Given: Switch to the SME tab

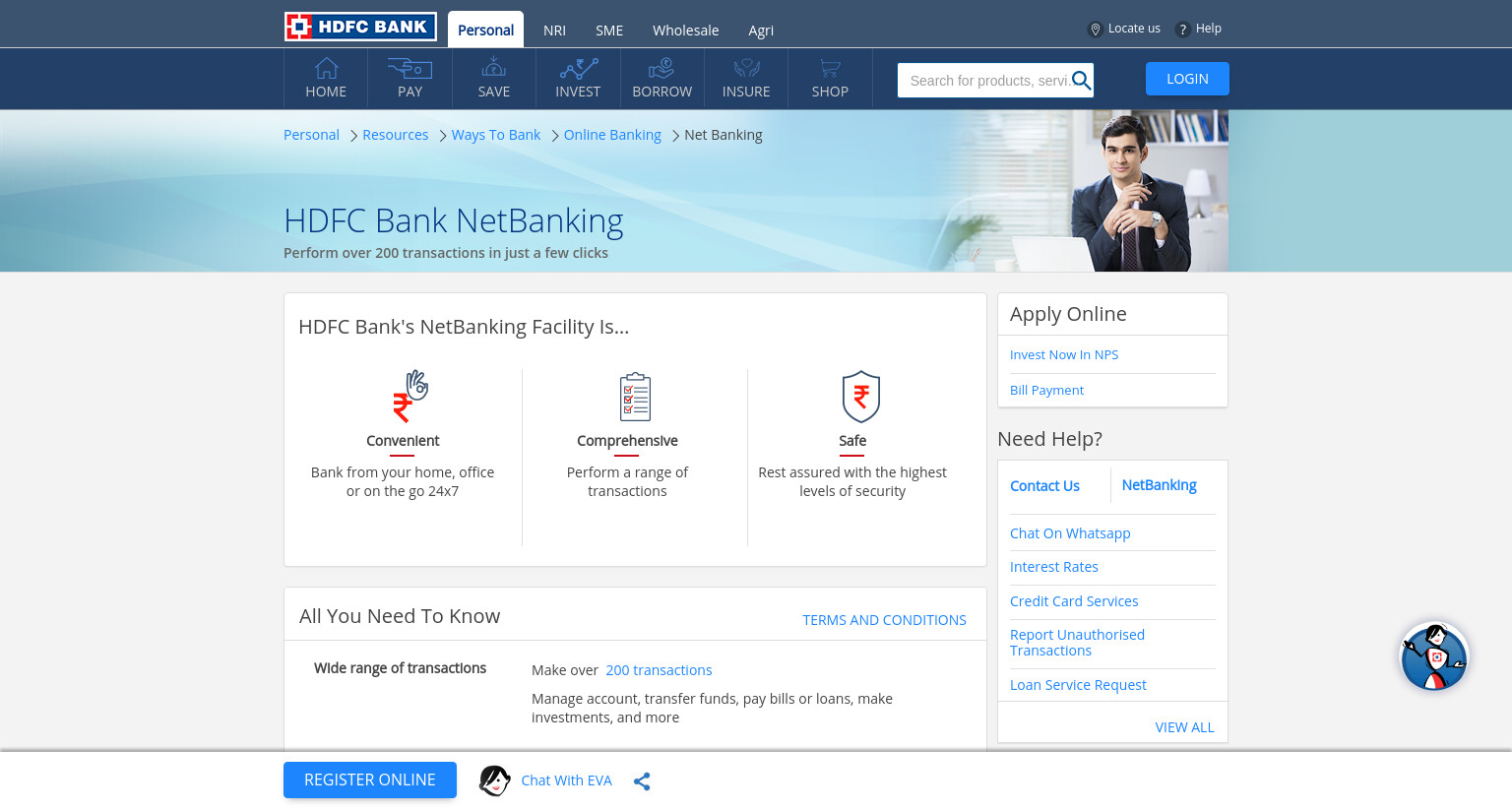Looking at the screenshot, I should 609,31.
